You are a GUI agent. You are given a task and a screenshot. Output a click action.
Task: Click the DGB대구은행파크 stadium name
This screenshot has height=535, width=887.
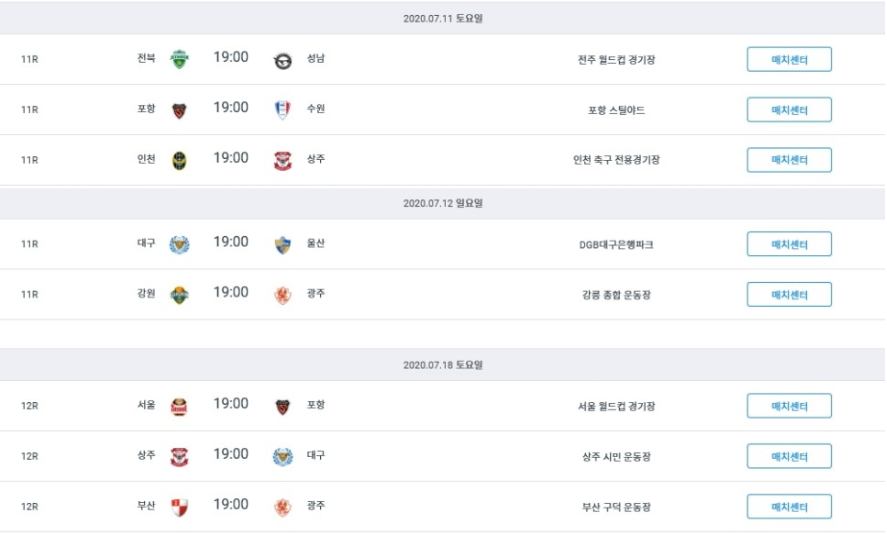(616, 245)
